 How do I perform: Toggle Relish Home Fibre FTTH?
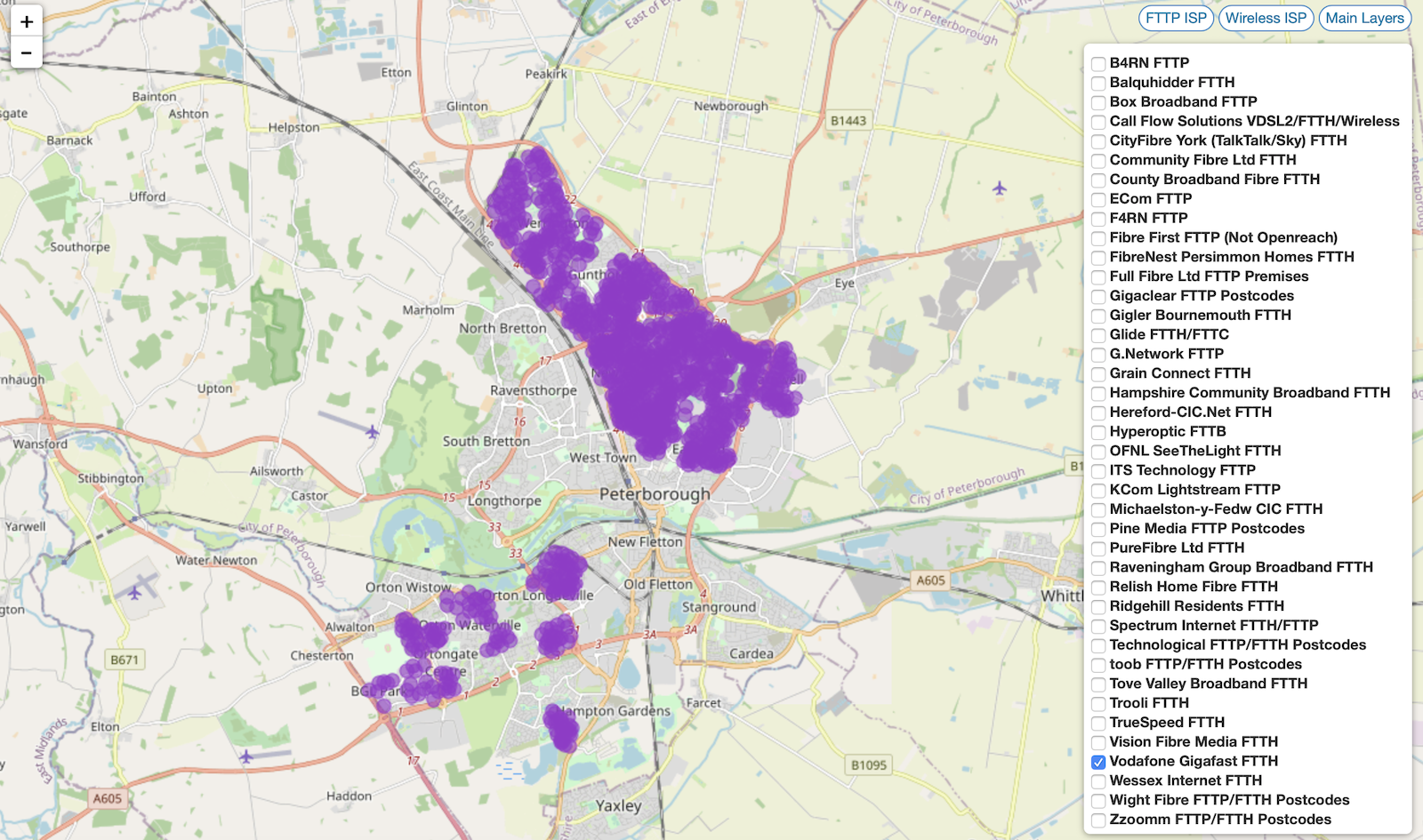(x=1098, y=588)
